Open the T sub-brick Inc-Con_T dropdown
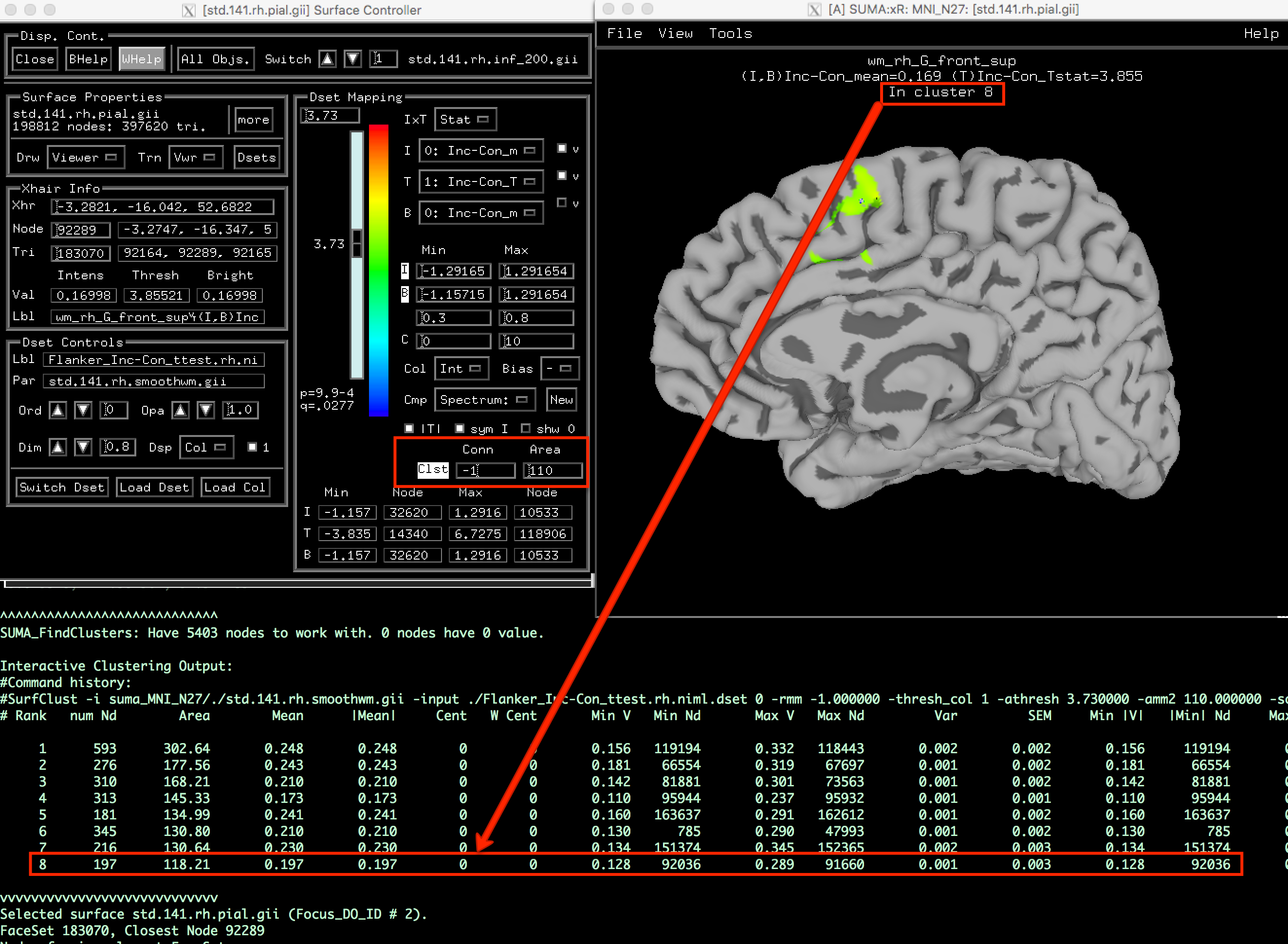 tap(481, 182)
